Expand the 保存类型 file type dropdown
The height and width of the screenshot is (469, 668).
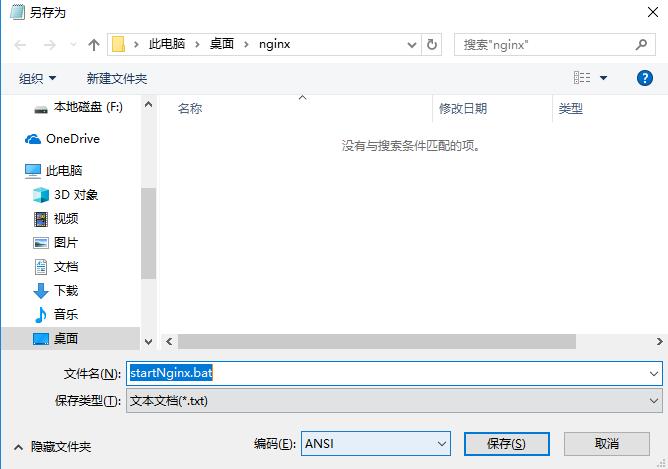point(394,401)
